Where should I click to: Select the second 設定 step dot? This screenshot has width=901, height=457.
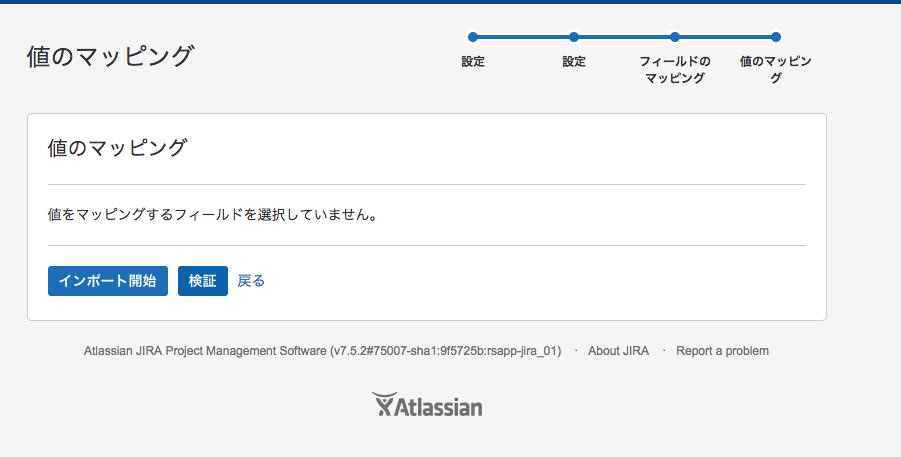(x=574, y=37)
